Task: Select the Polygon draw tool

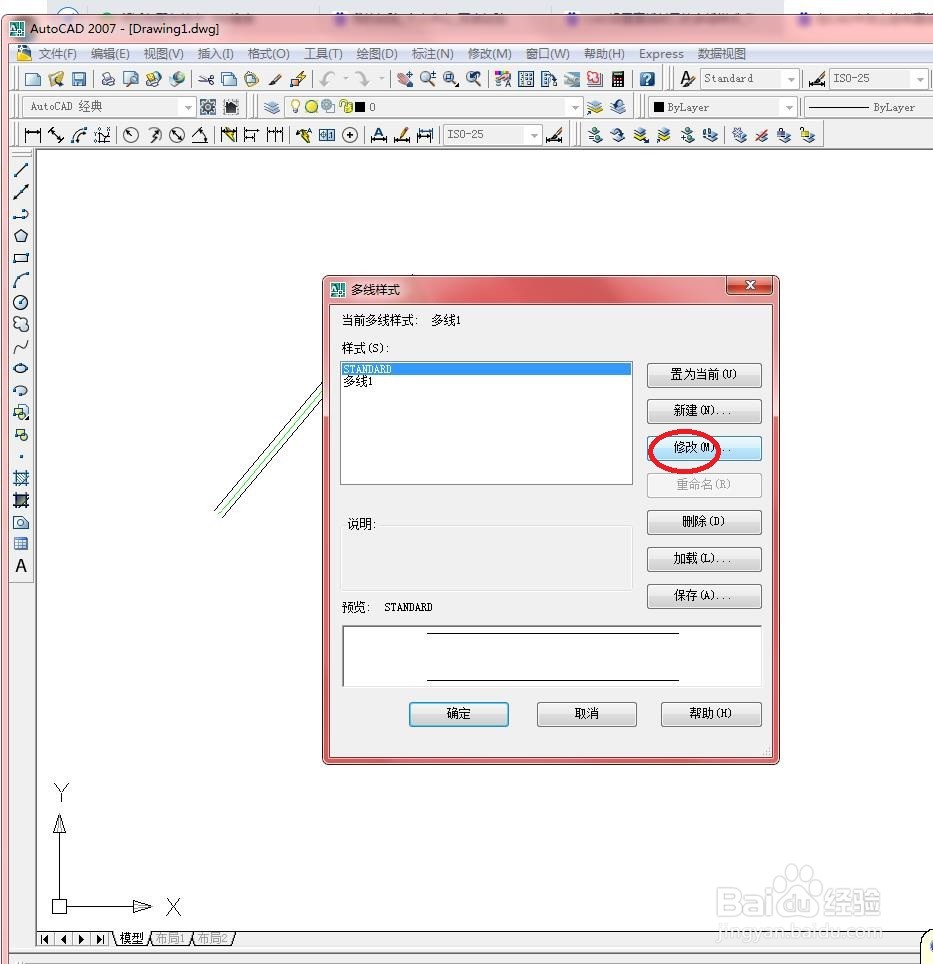Action: pos(21,236)
